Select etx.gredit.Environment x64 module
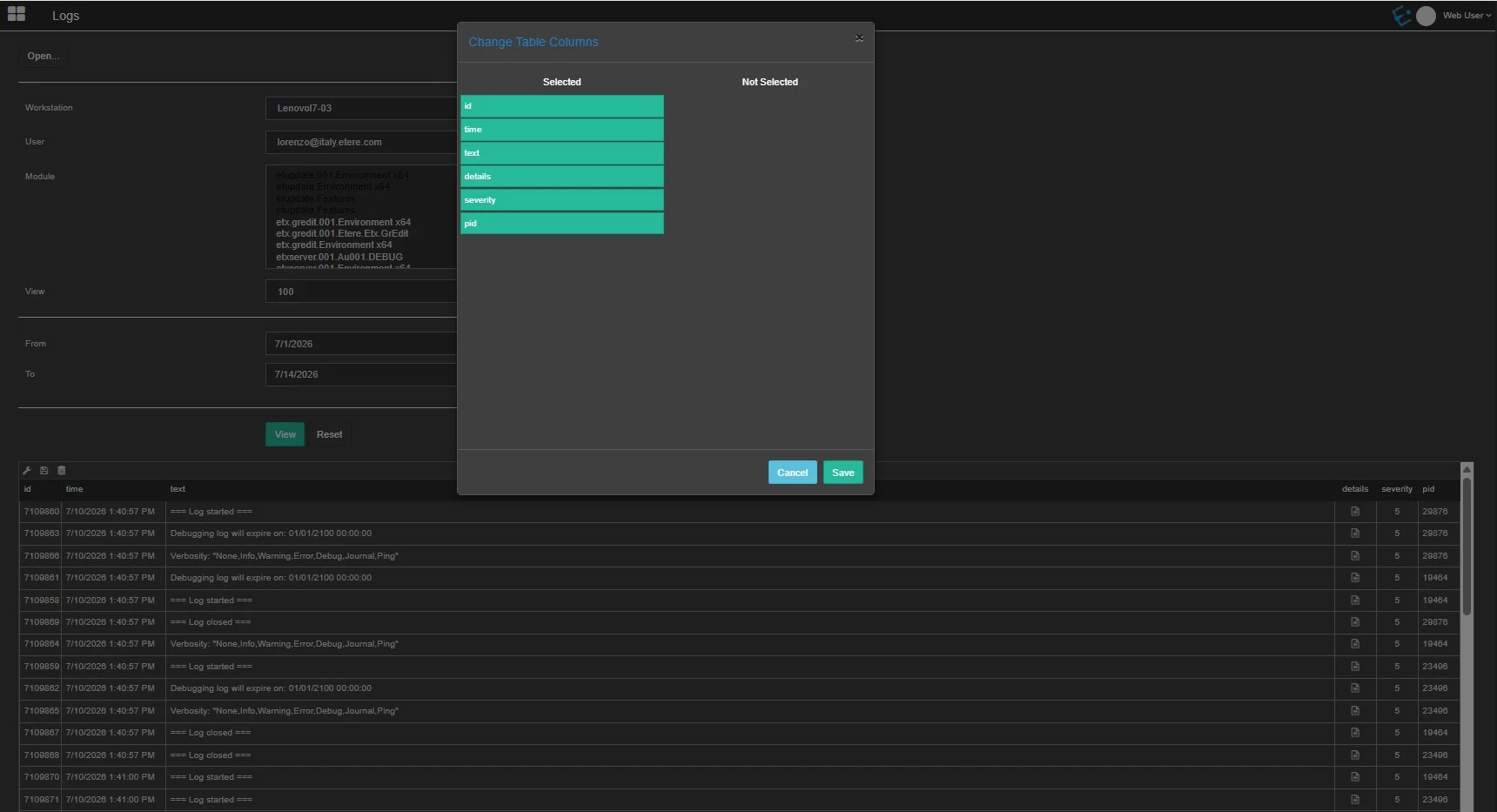This screenshot has width=1497, height=812. (x=334, y=245)
